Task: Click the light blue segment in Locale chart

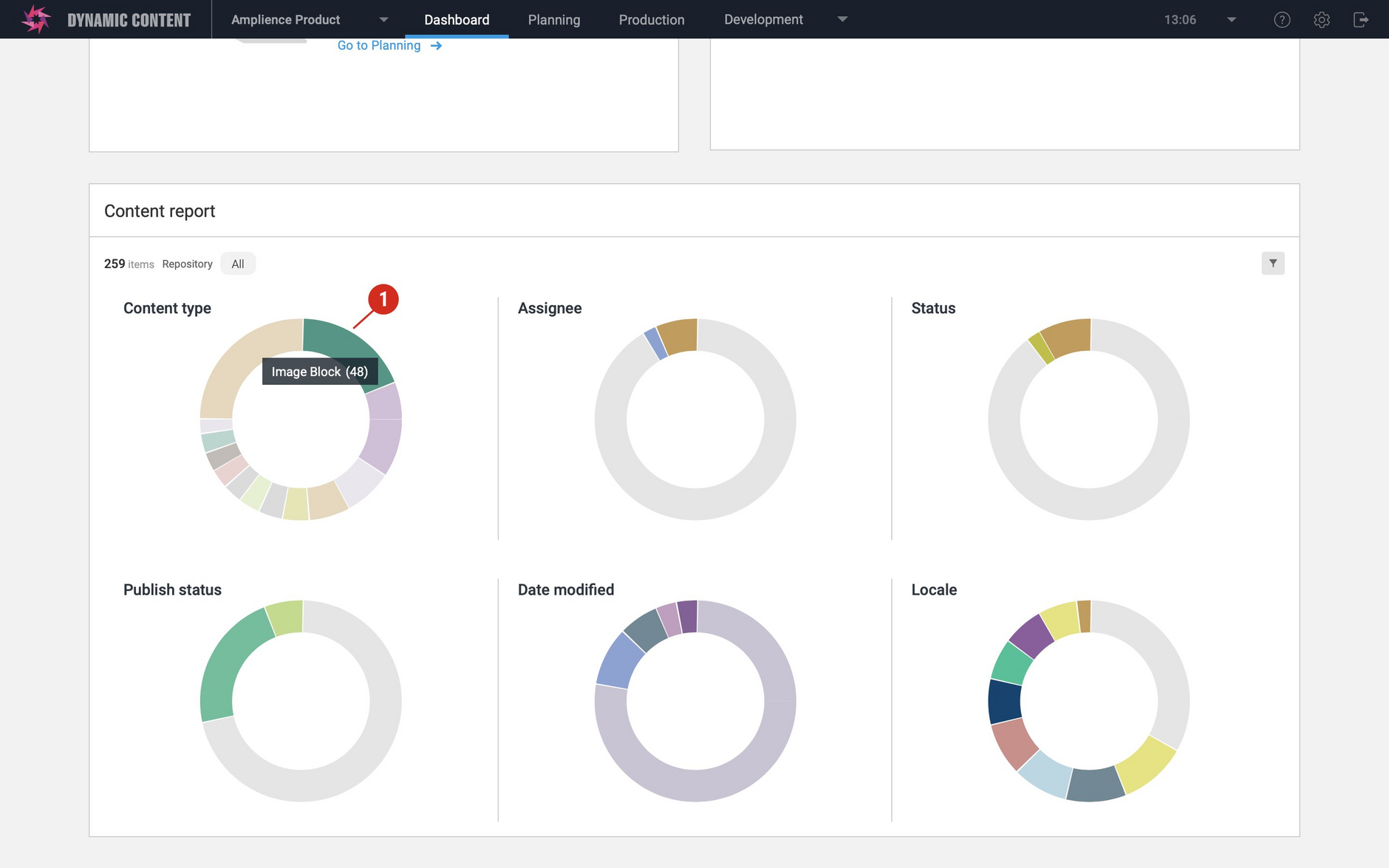Action: [1045, 774]
